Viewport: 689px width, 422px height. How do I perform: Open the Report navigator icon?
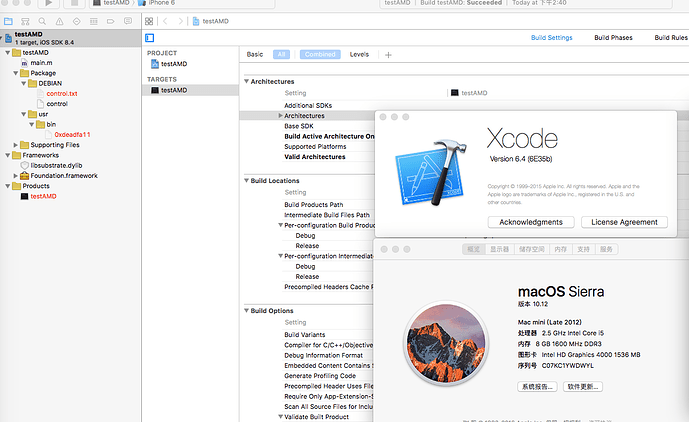click(128, 21)
